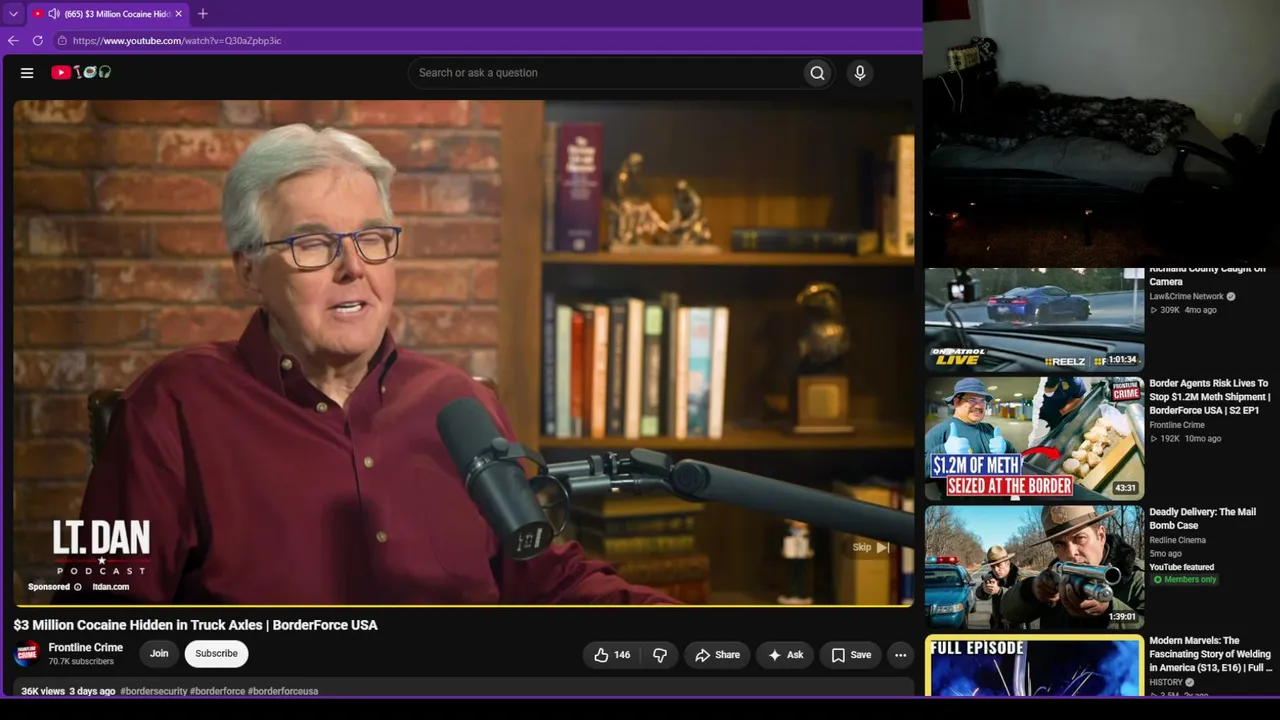
Task: Go to YouTube home via the logo
Action: pyautogui.click(x=81, y=73)
